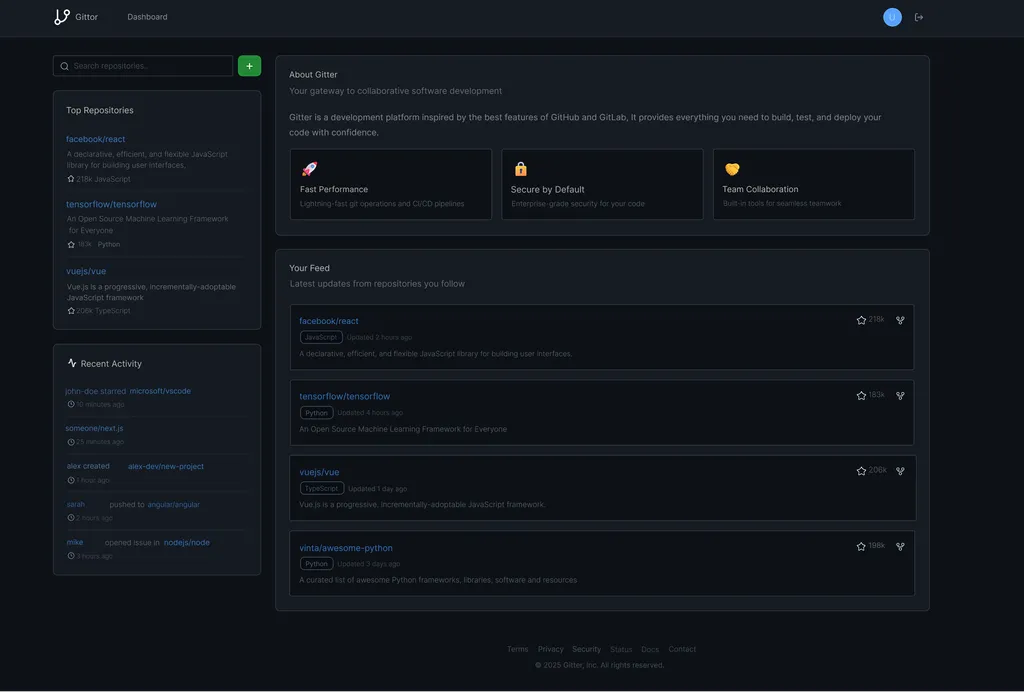Image resolution: width=1024 pixels, height=693 pixels.
Task: Fork the tensorflow/tensorflow repository in feed
Action: pyautogui.click(x=900, y=396)
